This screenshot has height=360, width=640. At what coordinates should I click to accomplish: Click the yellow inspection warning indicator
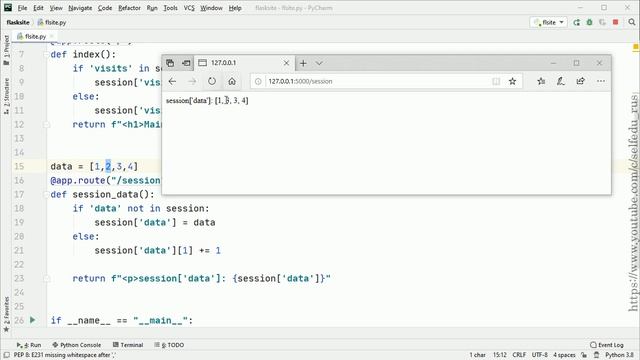(x=636, y=47)
